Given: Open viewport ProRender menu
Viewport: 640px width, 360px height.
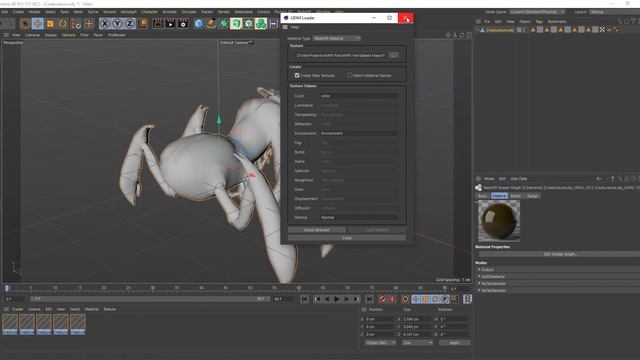Looking at the screenshot, I should click(x=117, y=35).
